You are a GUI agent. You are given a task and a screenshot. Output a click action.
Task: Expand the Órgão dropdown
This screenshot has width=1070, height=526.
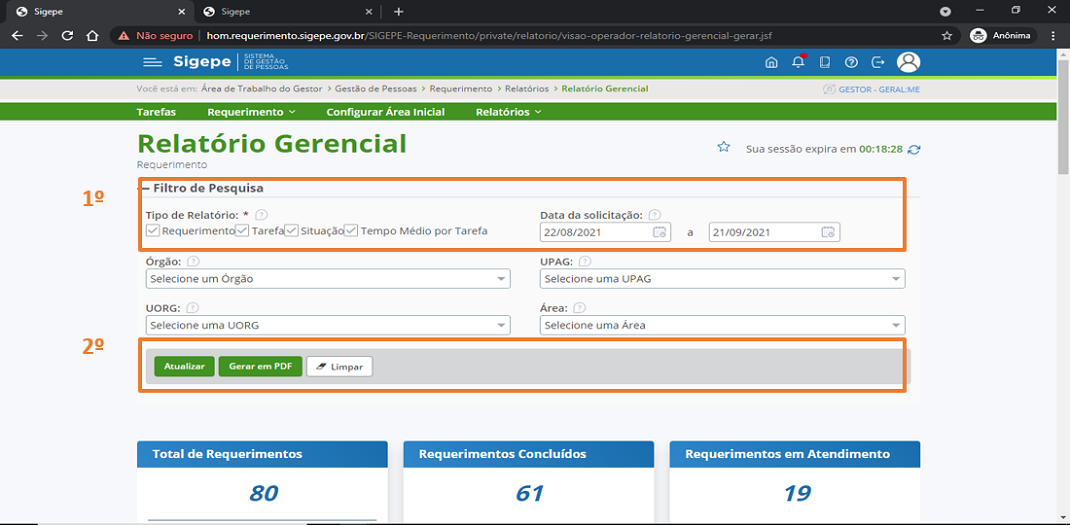[x=327, y=279]
